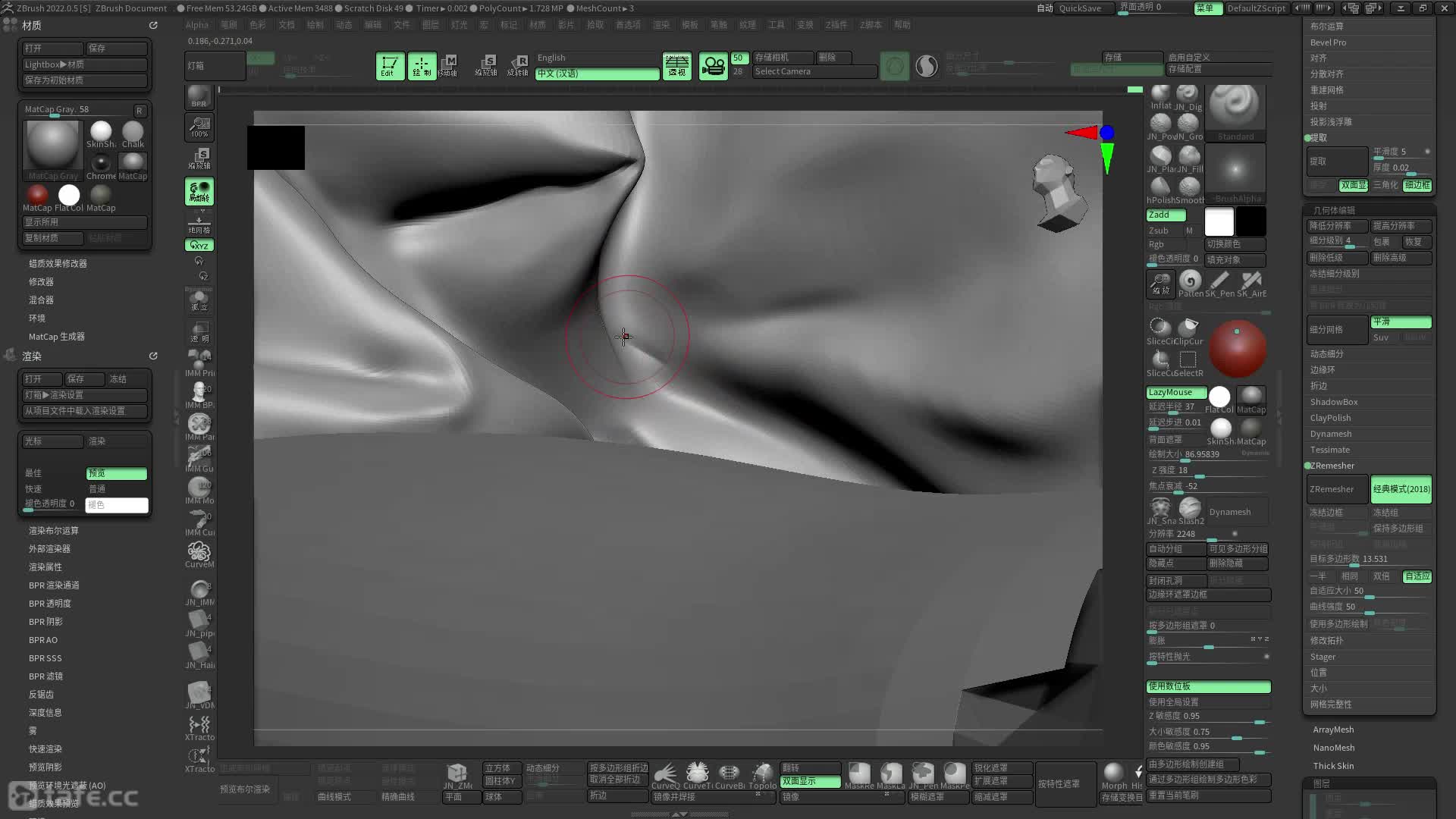Open the Z插件 (ZPlugin) menu

[x=836, y=25]
